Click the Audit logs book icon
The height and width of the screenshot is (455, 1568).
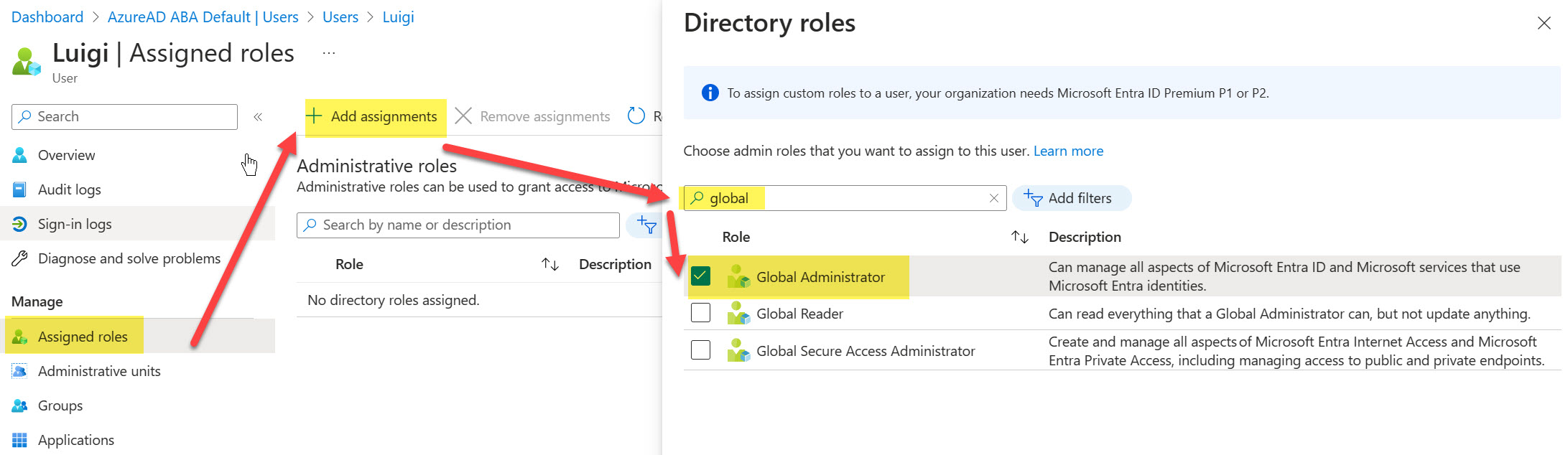19,189
